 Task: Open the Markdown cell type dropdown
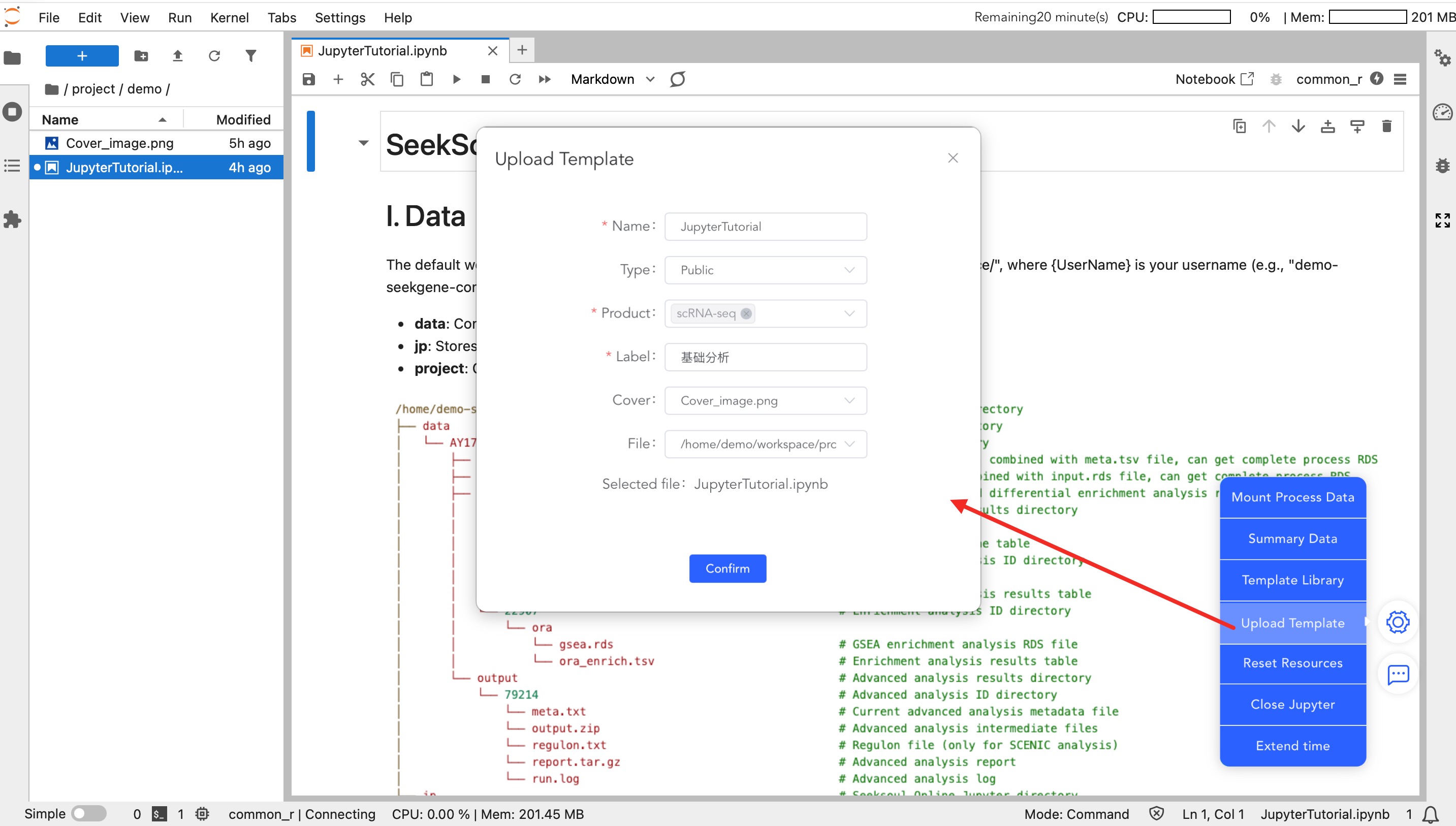[612, 79]
